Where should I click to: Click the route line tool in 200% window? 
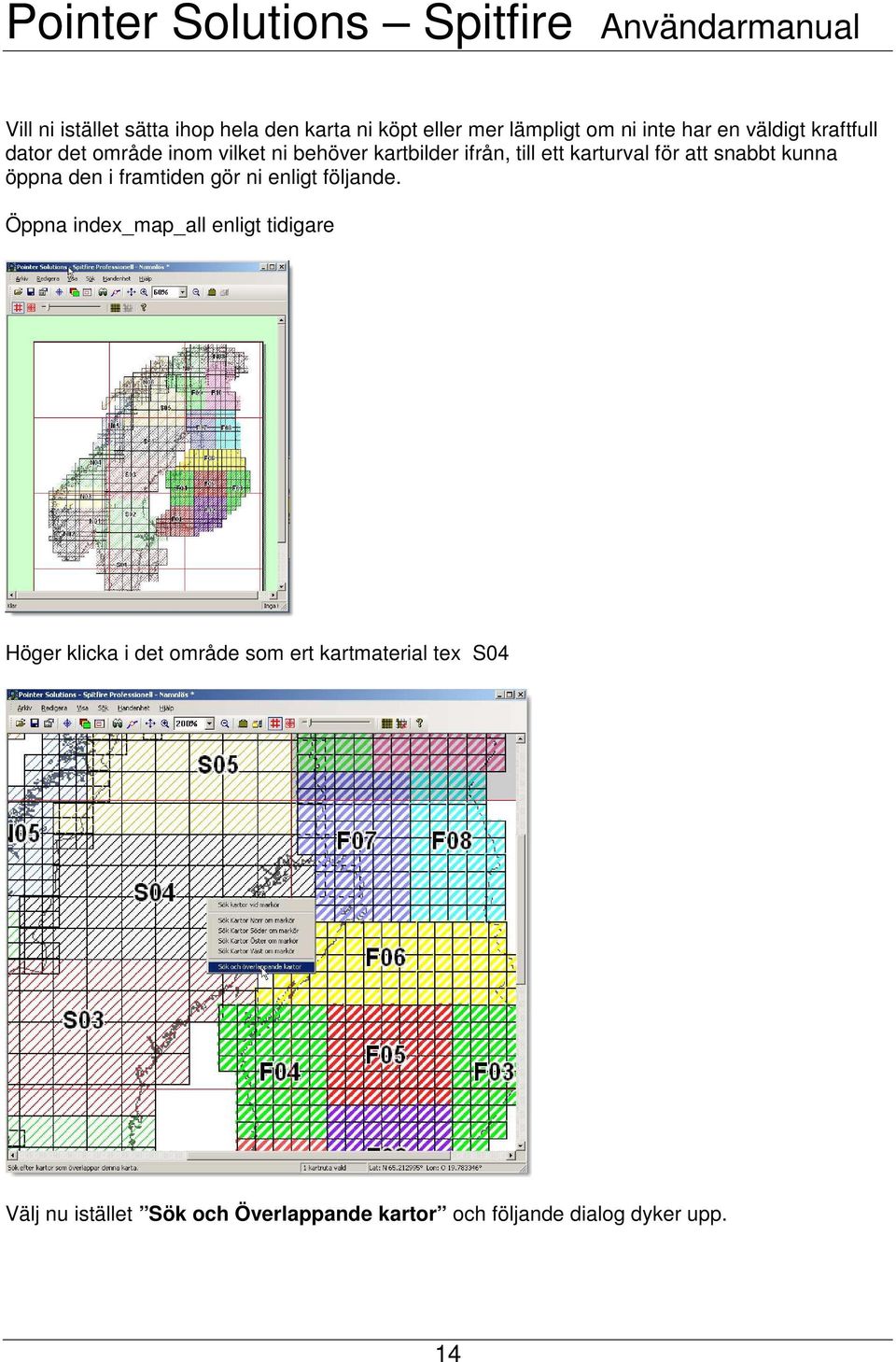point(132,723)
